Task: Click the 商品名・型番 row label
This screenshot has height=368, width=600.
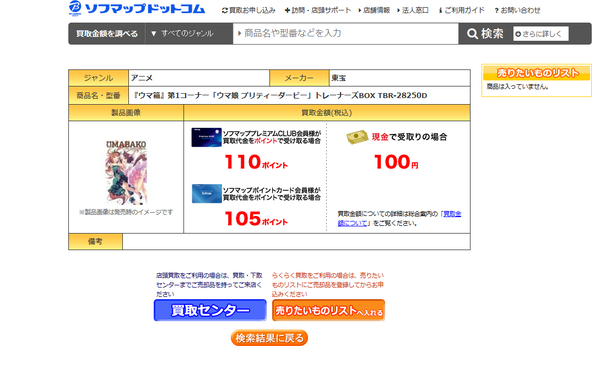Action: click(98, 95)
